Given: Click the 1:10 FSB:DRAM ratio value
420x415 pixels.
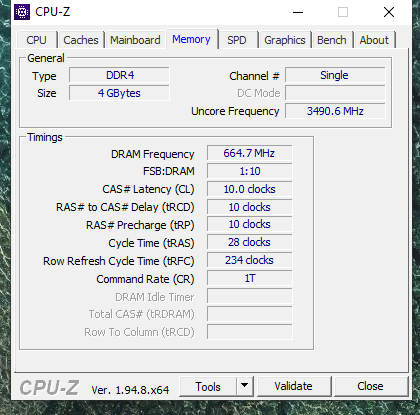Looking at the screenshot, I should point(249,171).
